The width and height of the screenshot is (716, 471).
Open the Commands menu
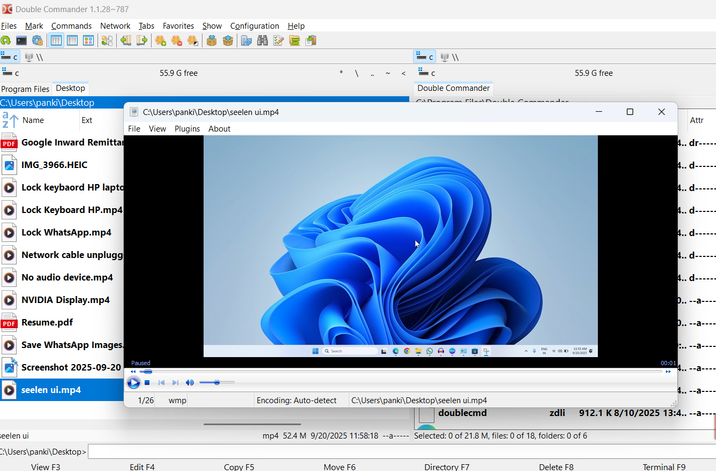click(x=71, y=25)
